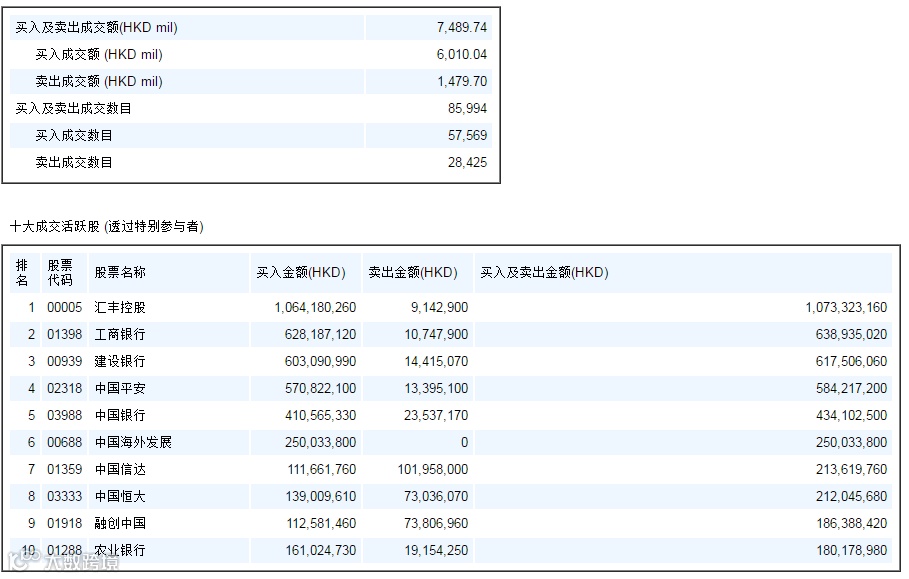Click the 十大成交活跃股 section heading
This screenshot has height=579, width=909.
[x=107, y=227]
